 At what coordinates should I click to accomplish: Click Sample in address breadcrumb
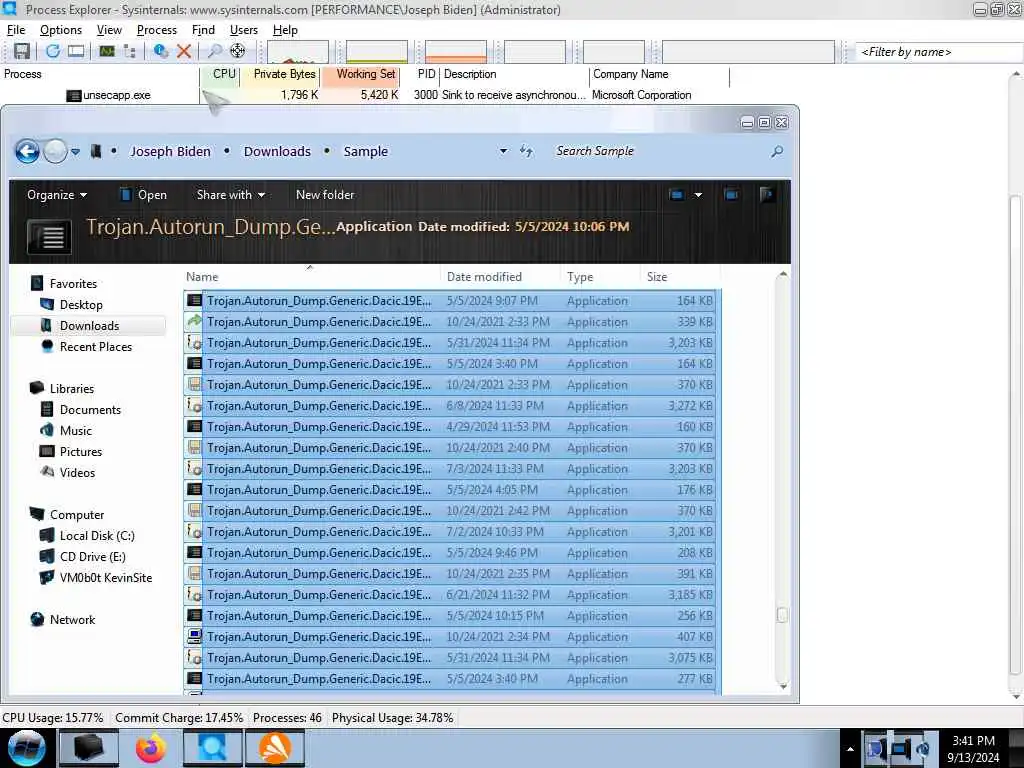[x=366, y=152]
